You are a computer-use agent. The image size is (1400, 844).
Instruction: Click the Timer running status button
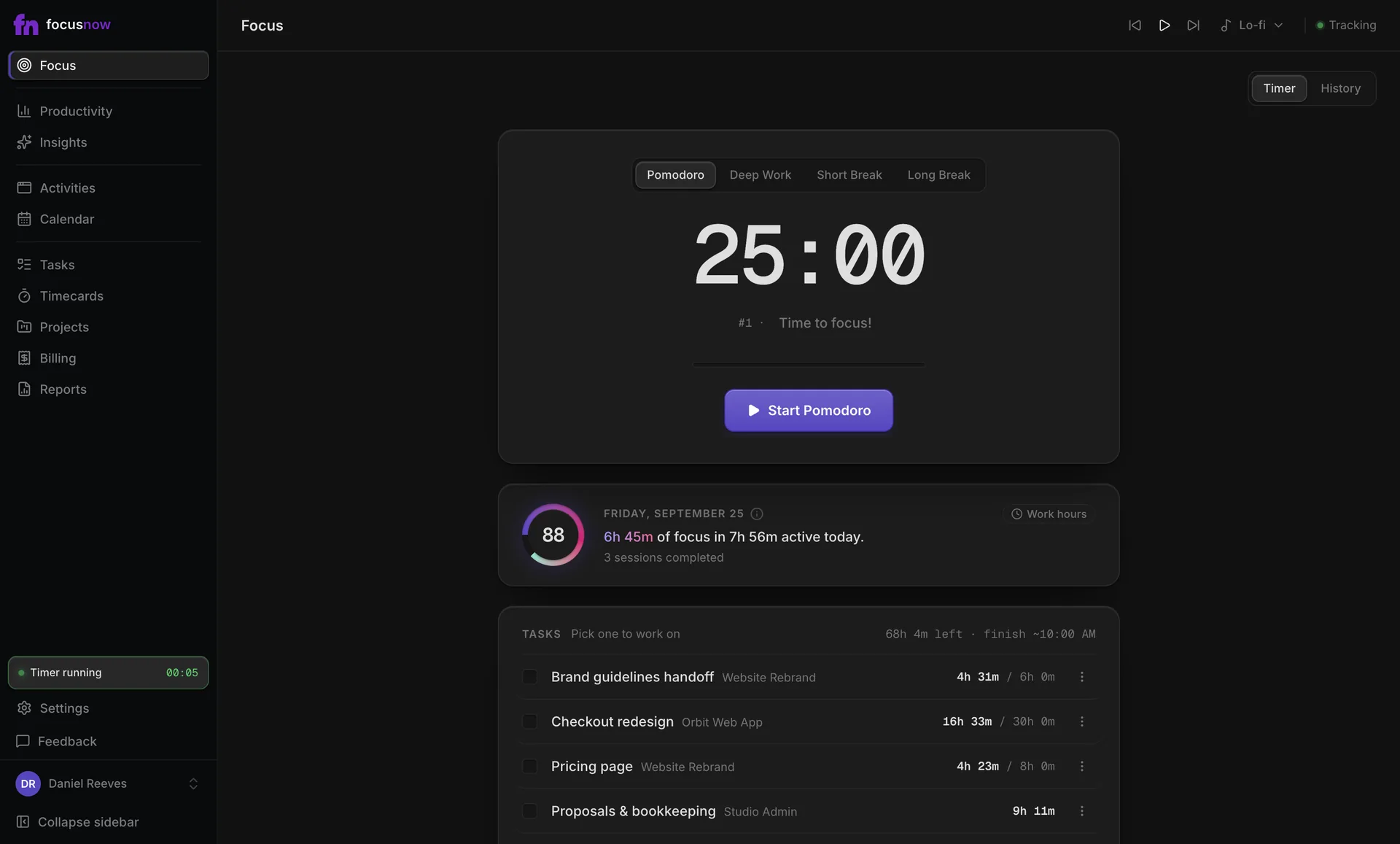coord(108,673)
